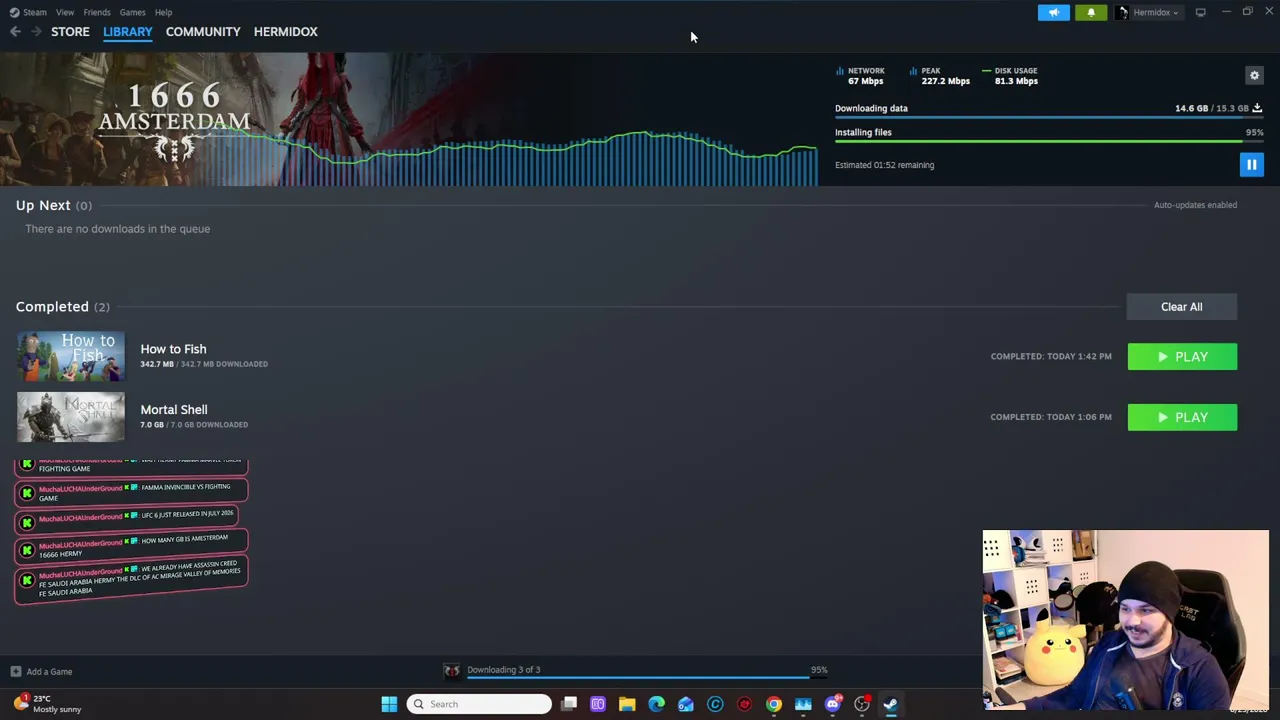Go to the STORE tab
Viewport: 1280px width, 720px height.
point(70,32)
